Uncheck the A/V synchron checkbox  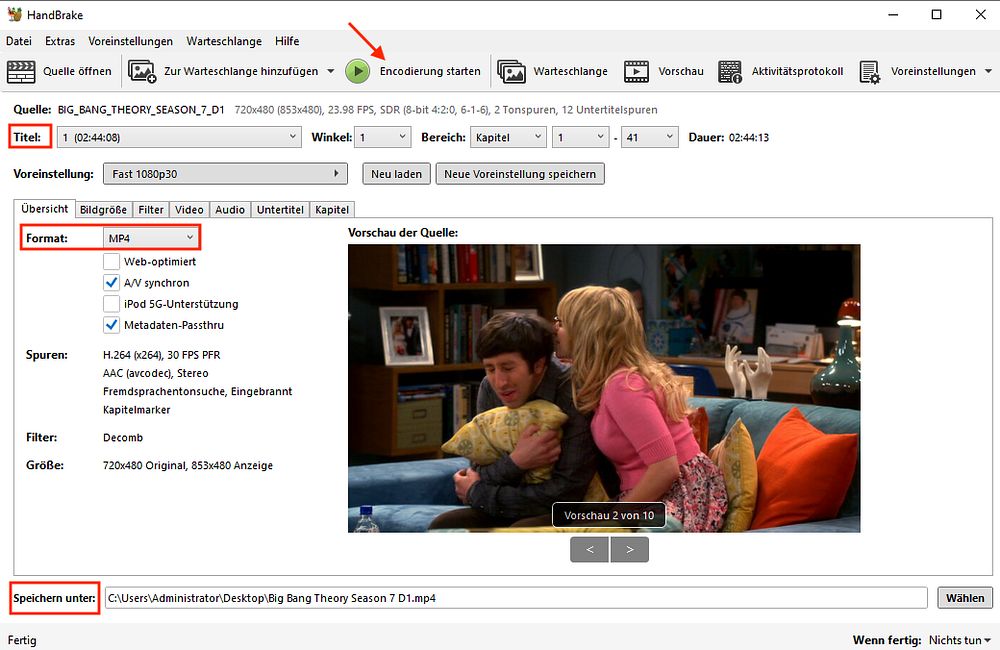pyautogui.click(x=112, y=283)
